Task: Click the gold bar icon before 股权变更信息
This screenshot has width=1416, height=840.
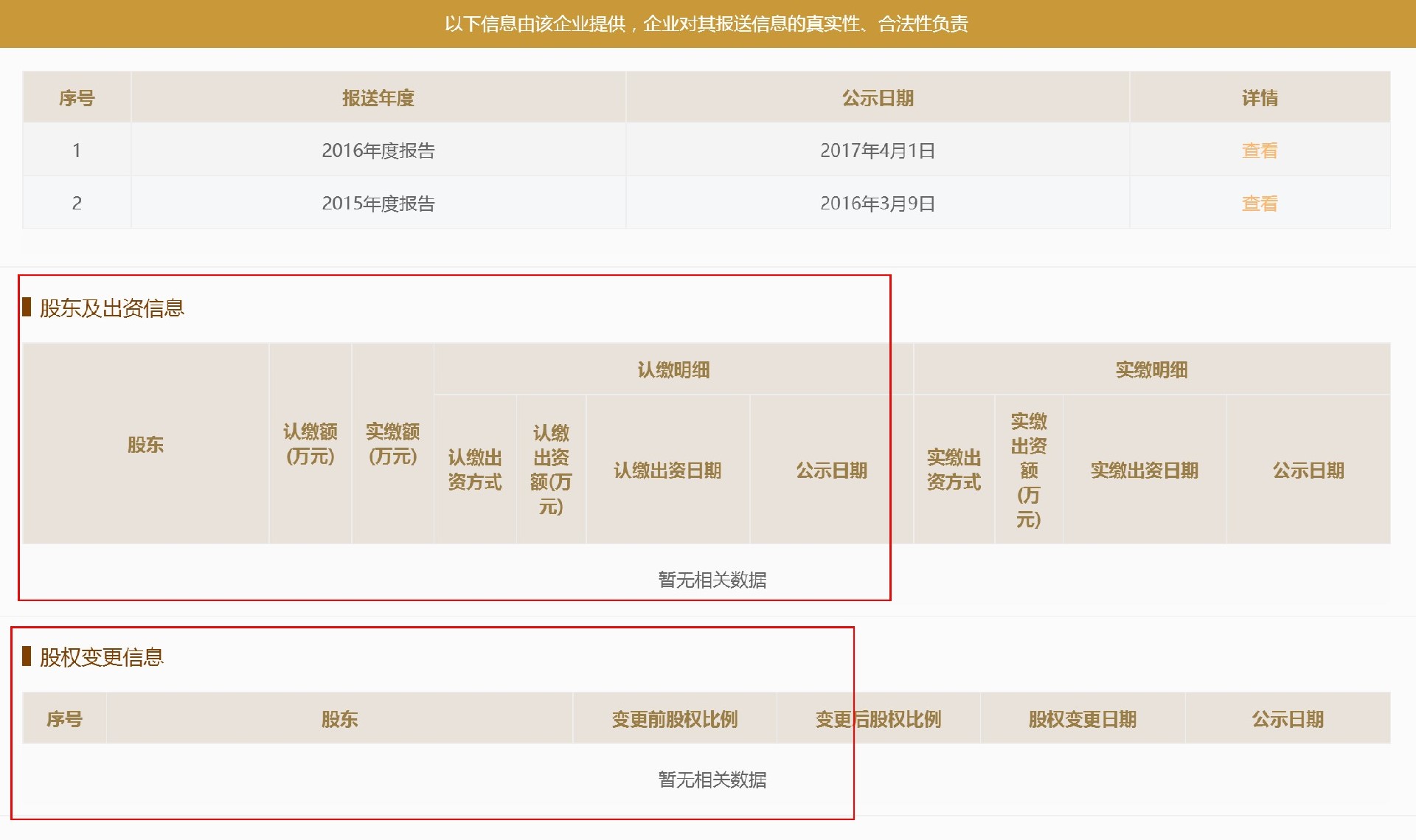Action: pos(28,657)
